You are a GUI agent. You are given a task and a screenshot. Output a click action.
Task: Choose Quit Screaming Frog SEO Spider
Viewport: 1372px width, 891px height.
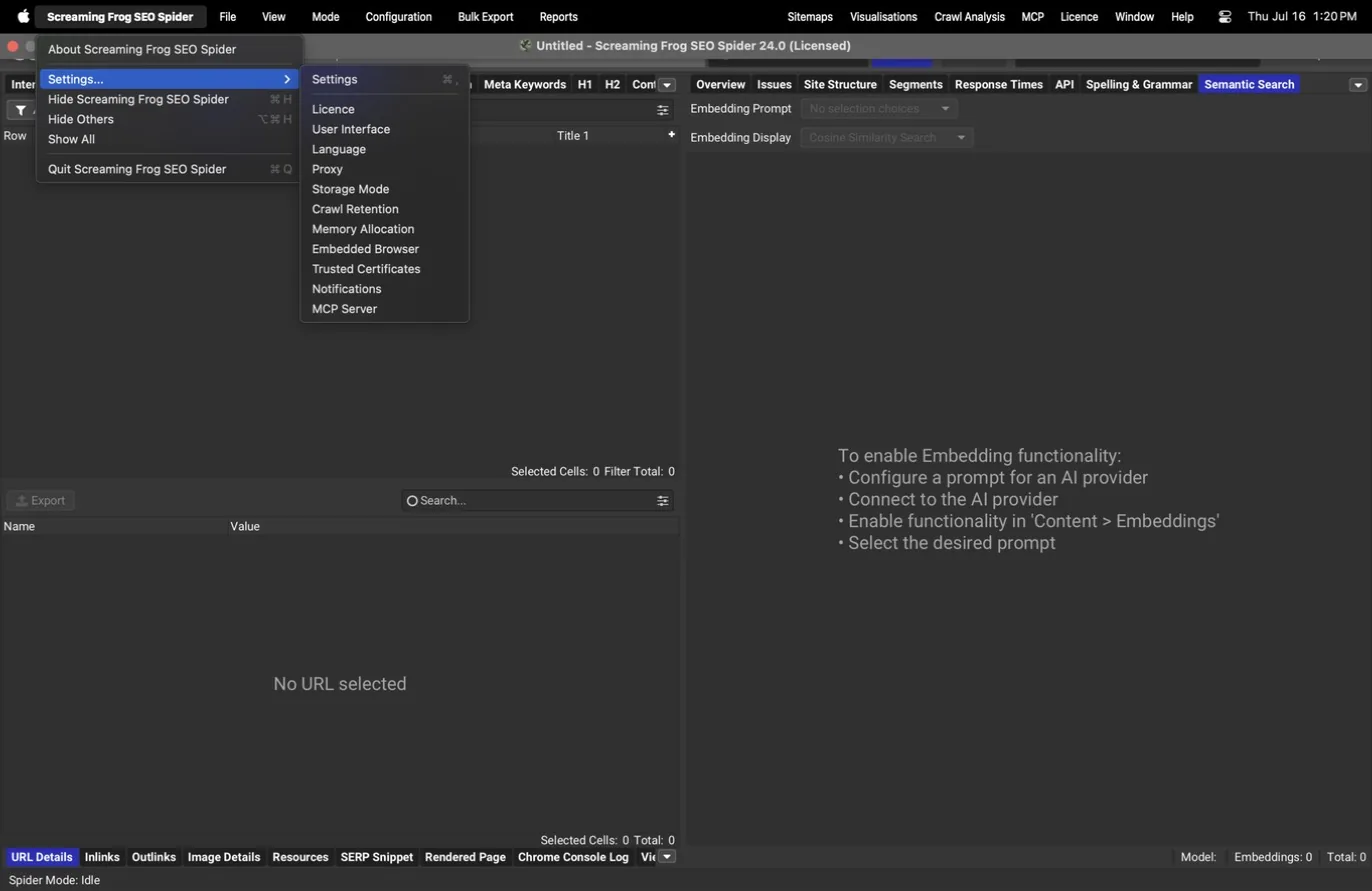coord(170,169)
